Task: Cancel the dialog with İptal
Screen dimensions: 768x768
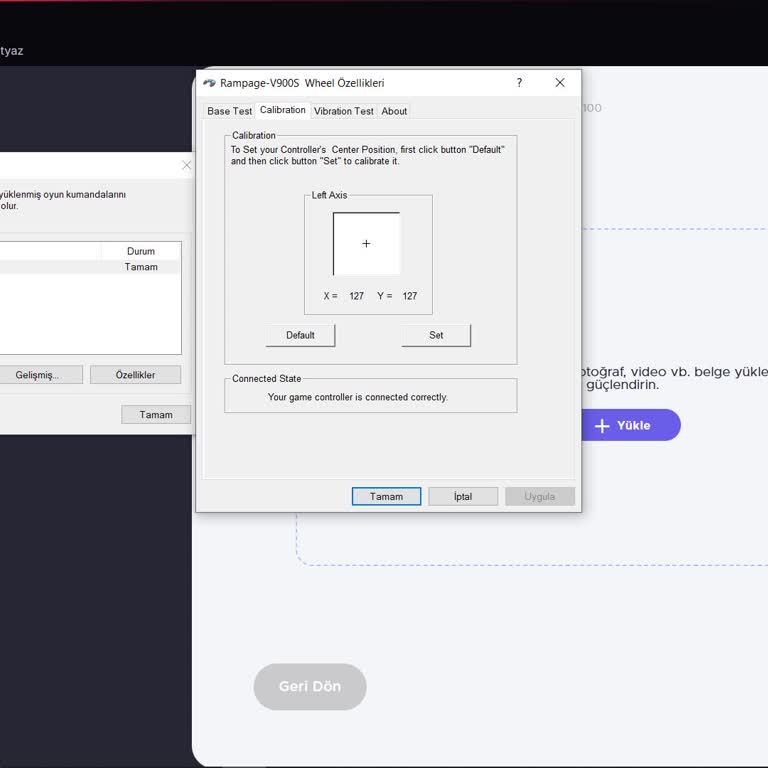Action: pyautogui.click(x=463, y=496)
